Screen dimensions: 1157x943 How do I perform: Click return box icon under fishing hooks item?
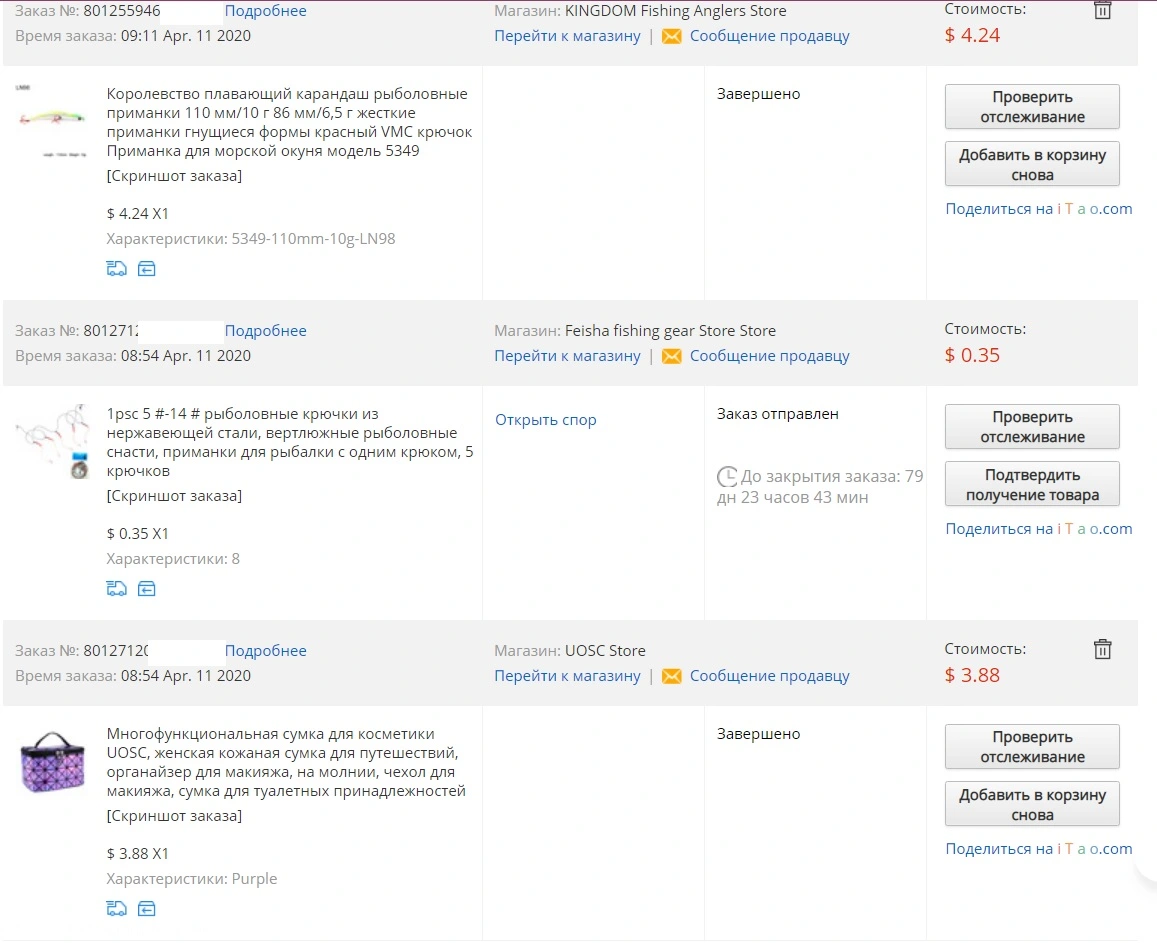point(147,589)
